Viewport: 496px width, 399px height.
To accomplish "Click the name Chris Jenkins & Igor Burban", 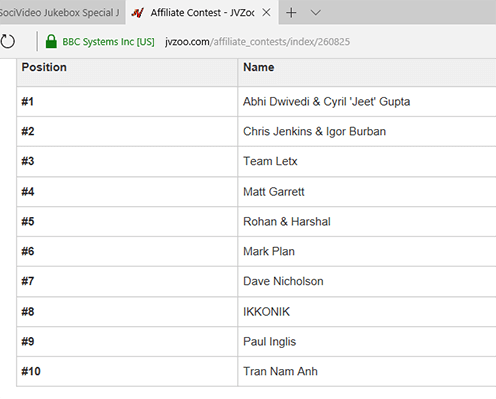I will click(314, 132).
